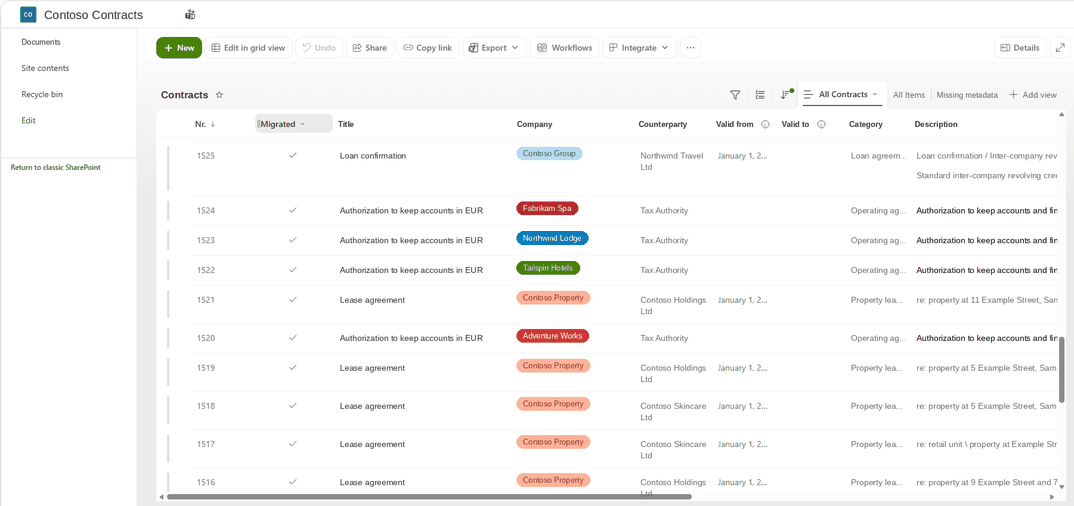Click the filter funnel icon
The height and width of the screenshot is (506, 1074).
735,95
